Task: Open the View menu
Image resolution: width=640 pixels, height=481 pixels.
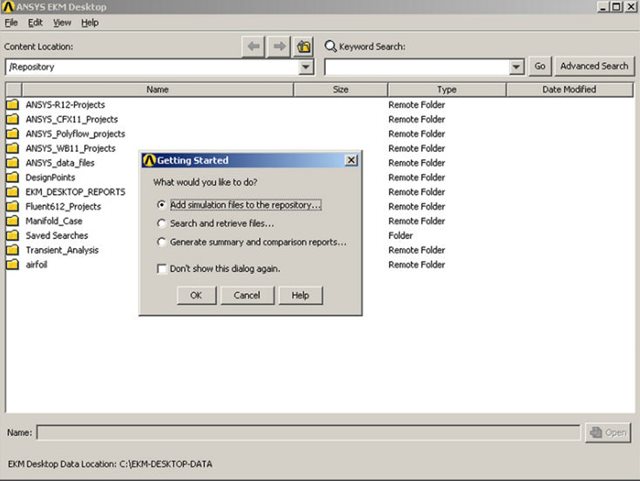Action: [x=62, y=23]
